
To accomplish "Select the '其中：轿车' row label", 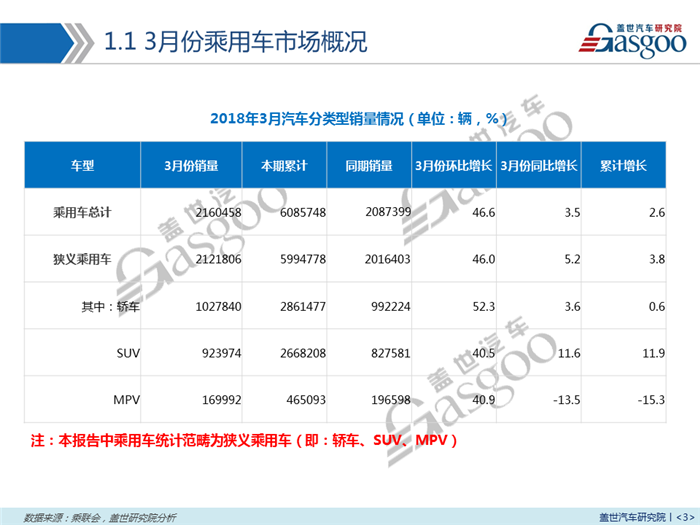I will [110, 307].
